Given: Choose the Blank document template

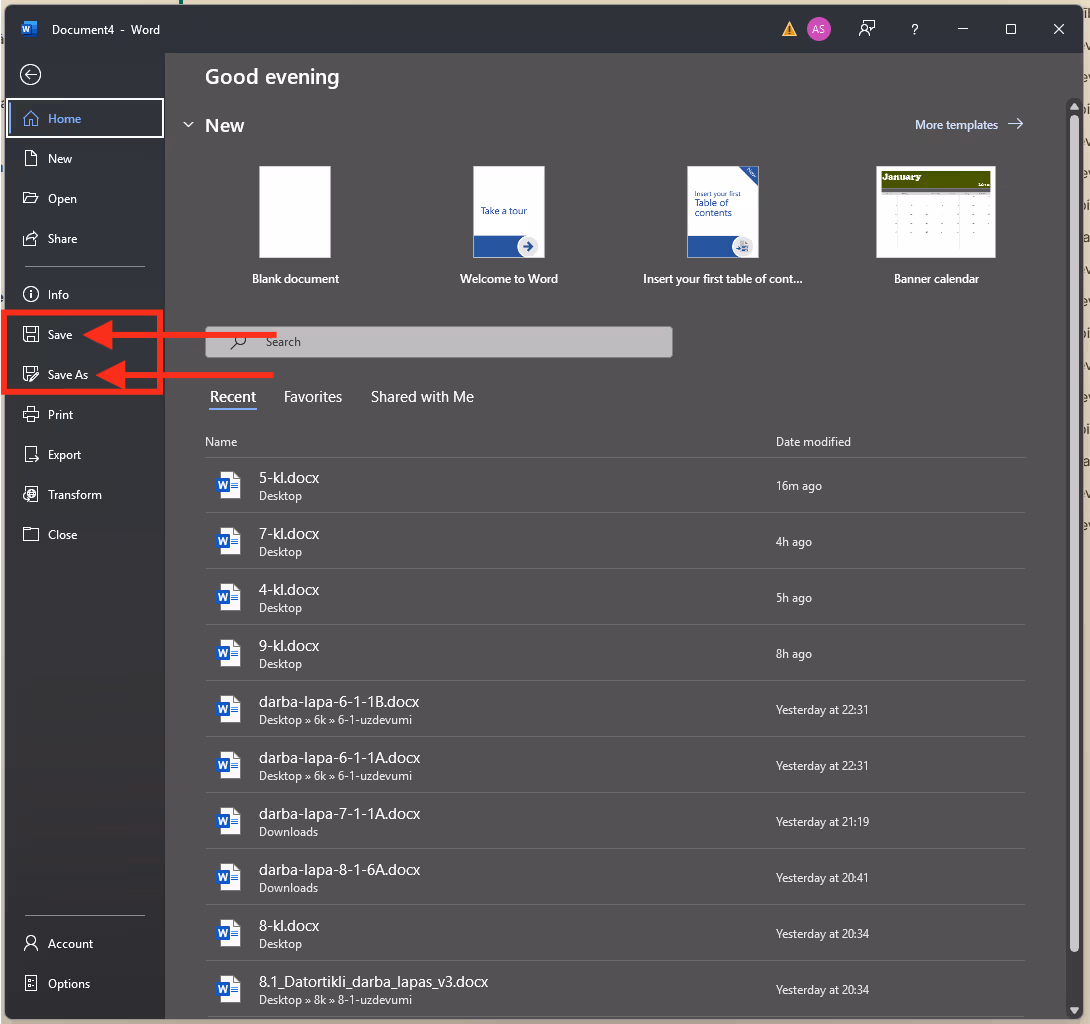Looking at the screenshot, I should click(295, 212).
